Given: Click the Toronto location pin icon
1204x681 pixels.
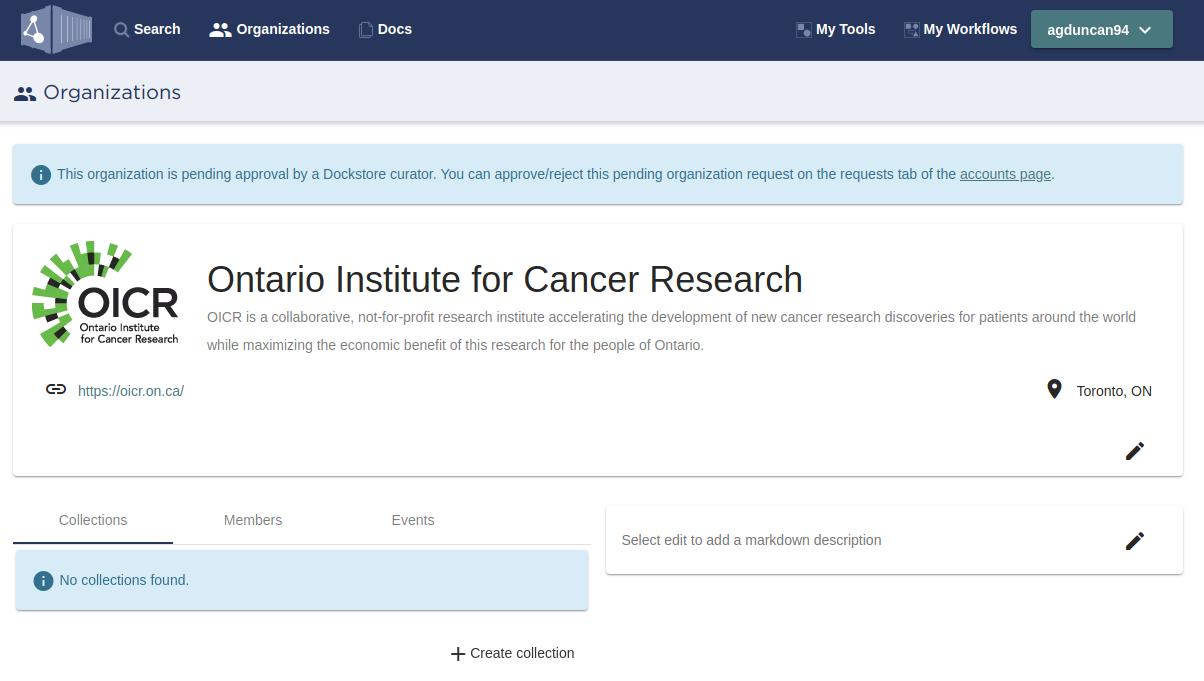Looking at the screenshot, I should pyautogui.click(x=1054, y=390).
